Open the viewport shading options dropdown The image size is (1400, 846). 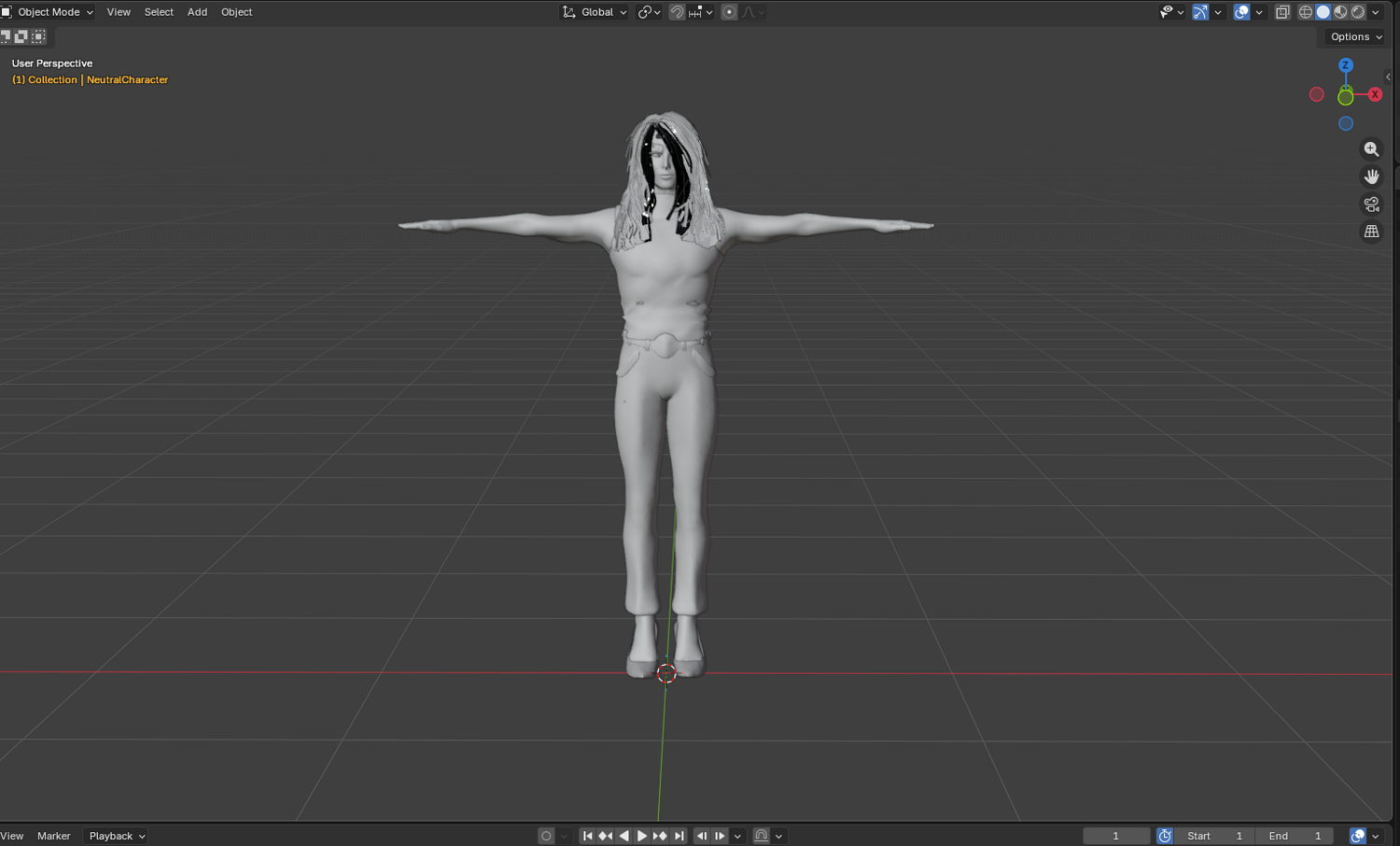point(1376,12)
